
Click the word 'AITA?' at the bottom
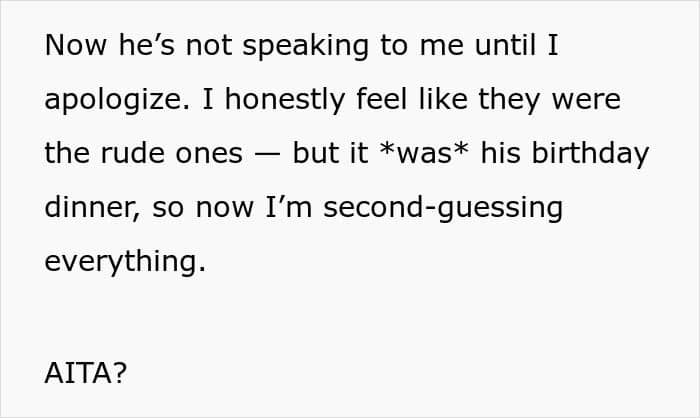[x=86, y=372]
